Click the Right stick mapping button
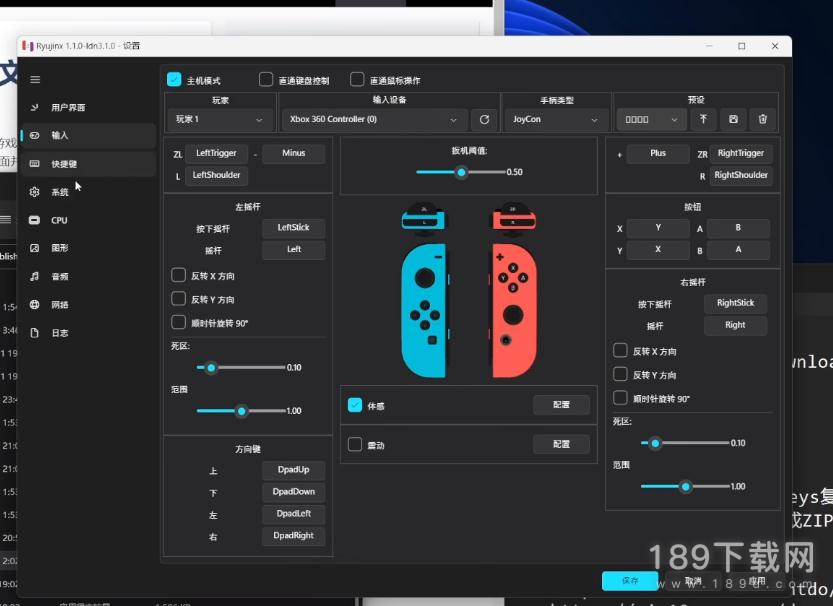 [735, 325]
